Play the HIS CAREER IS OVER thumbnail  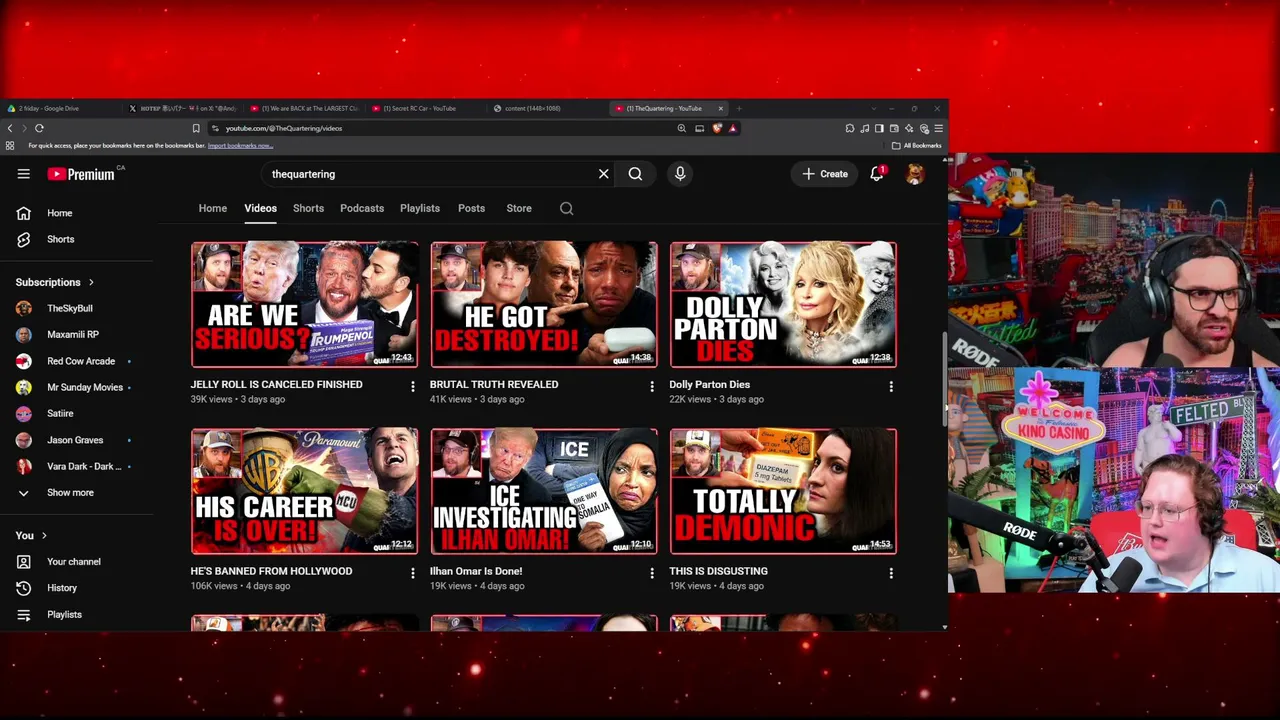pos(305,491)
